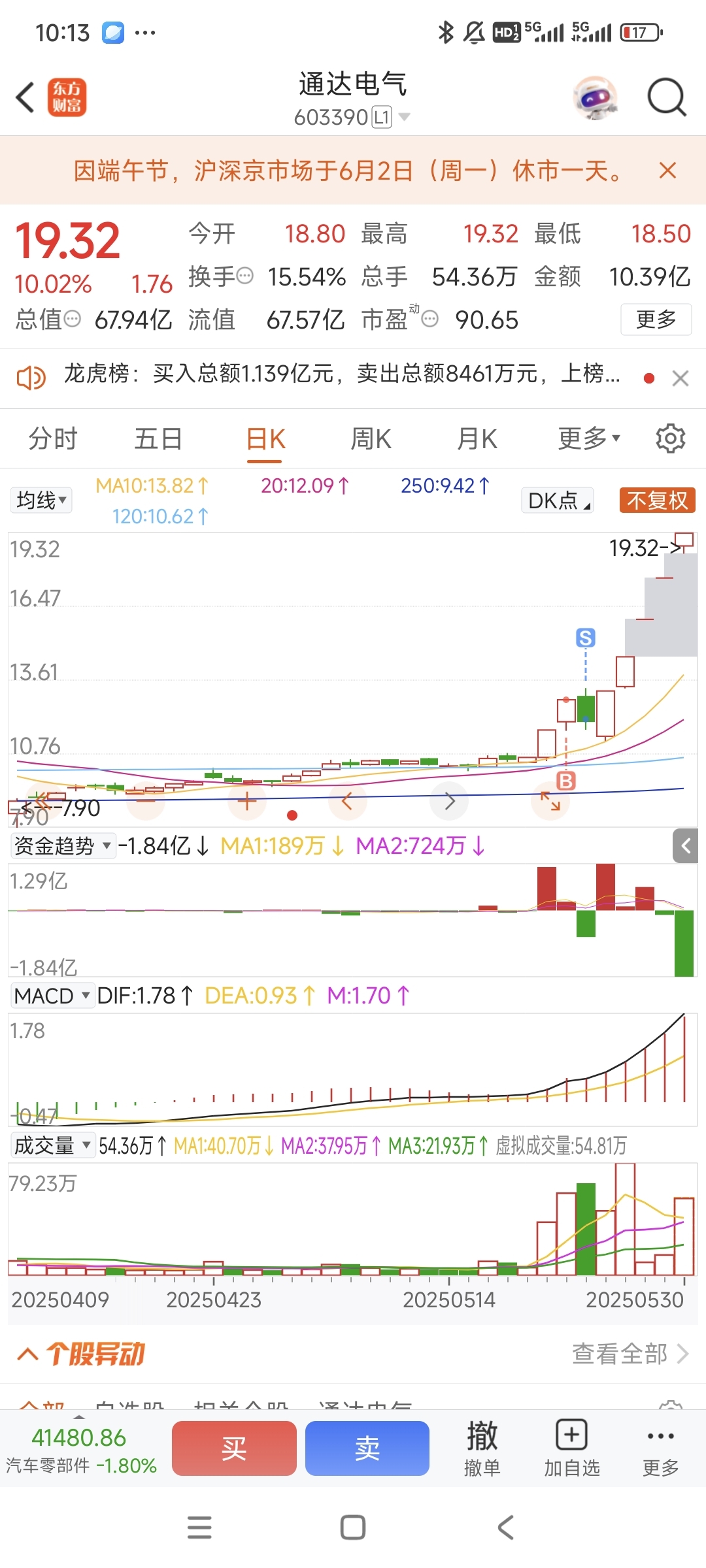Screen dimensions: 706x1568
Task: Open the MACD indicator dropdown
Action: pos(52,996)
